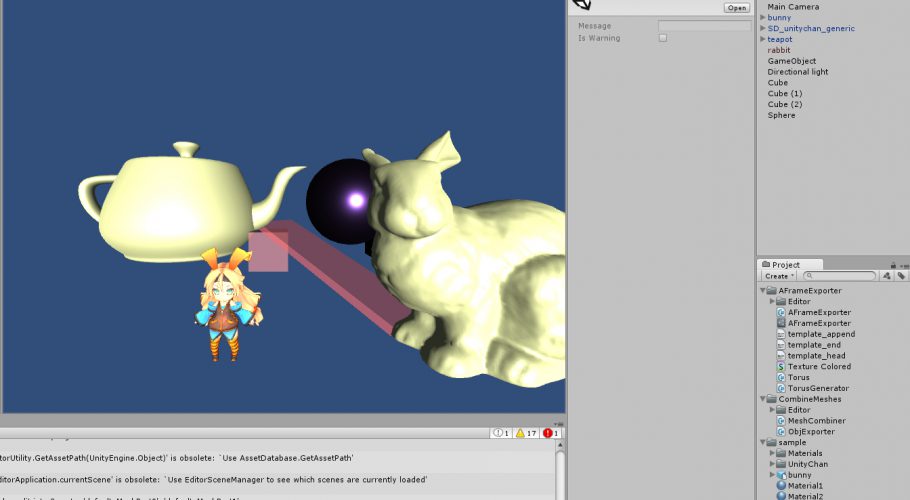910x500 pixels.
Task: Select rabbit in the Hierarchy
Action: (778, 50)
